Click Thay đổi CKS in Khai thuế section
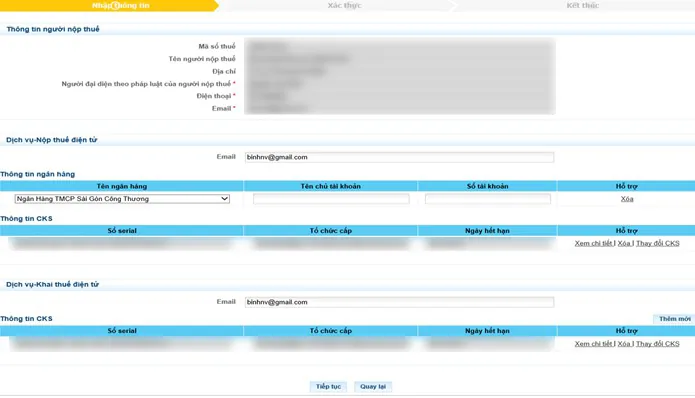 [x=658, y=344]
